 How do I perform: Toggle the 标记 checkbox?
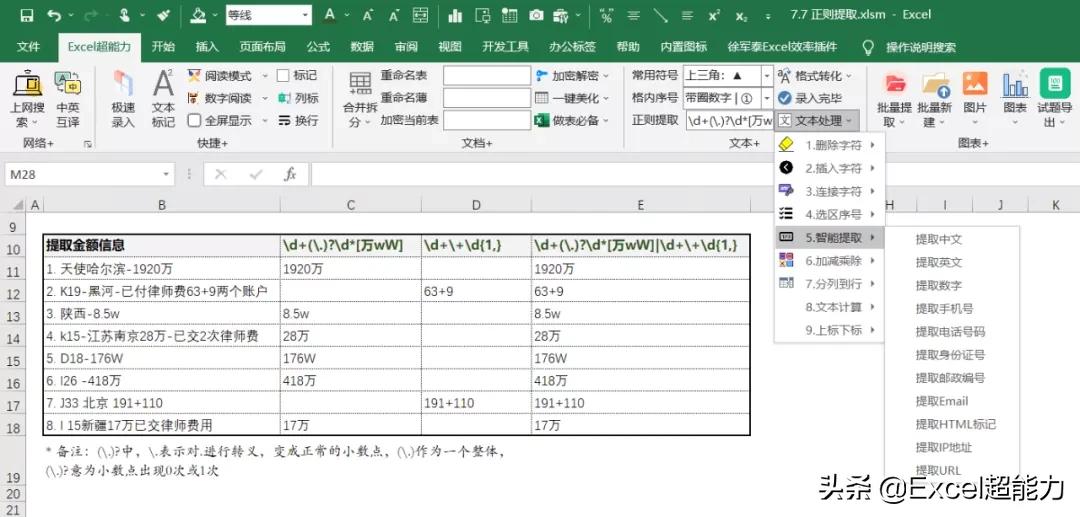pyautogui.click(x=283, y=76)
